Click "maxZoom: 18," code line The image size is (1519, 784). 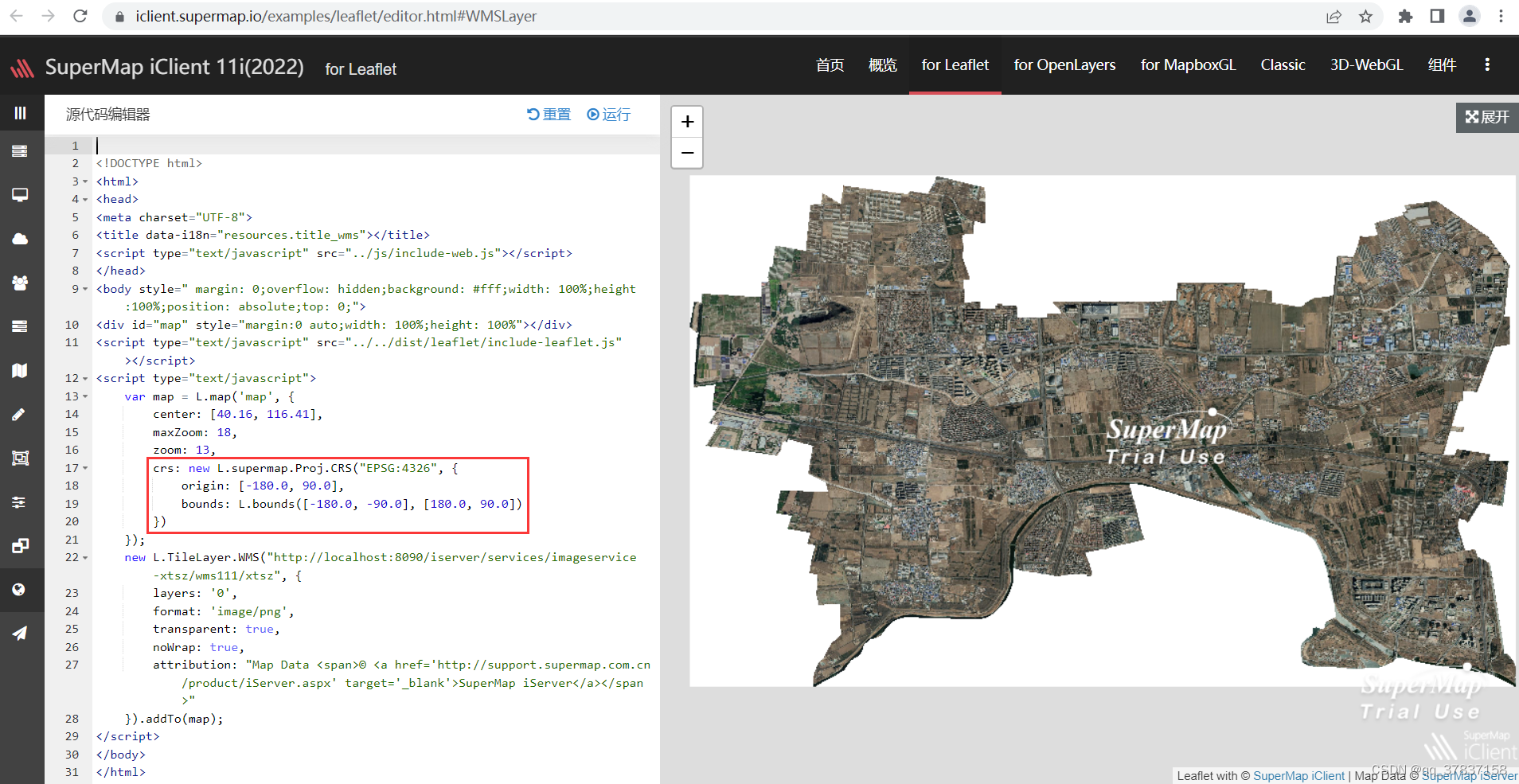tap(195, 432)
